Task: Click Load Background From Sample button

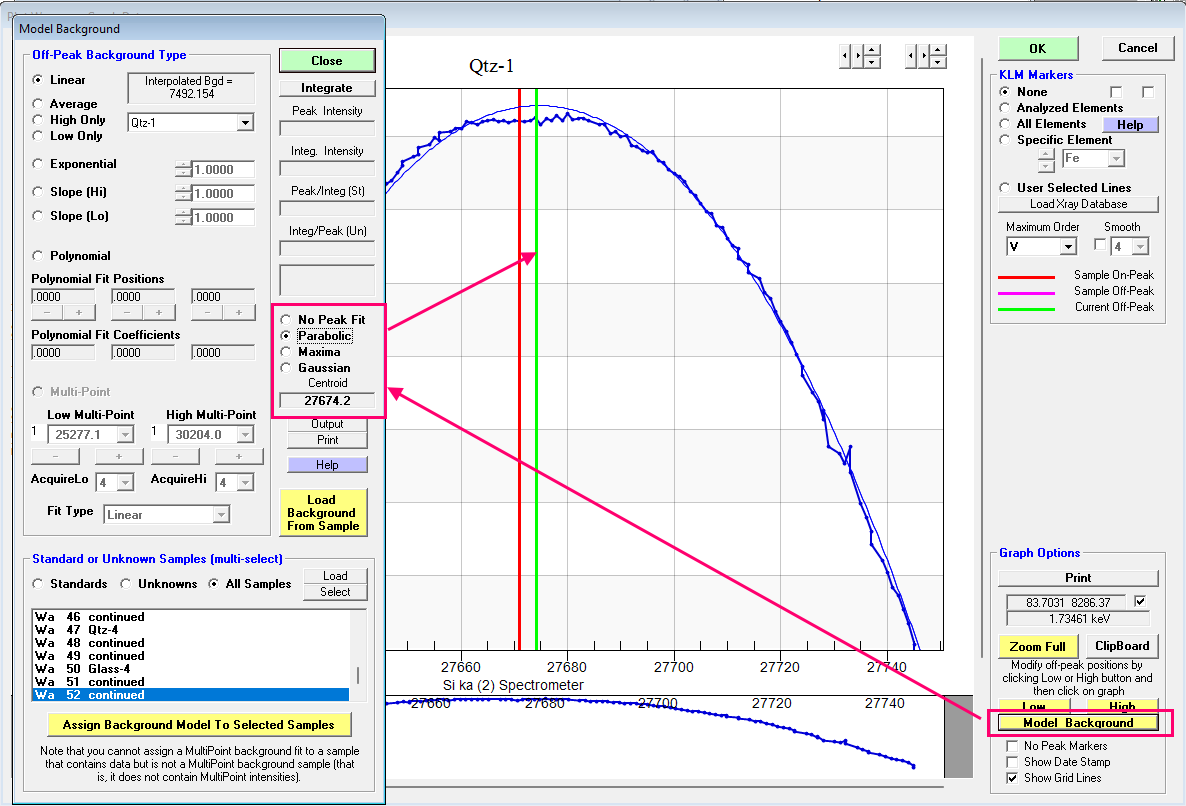Action: tap(321, 512)
